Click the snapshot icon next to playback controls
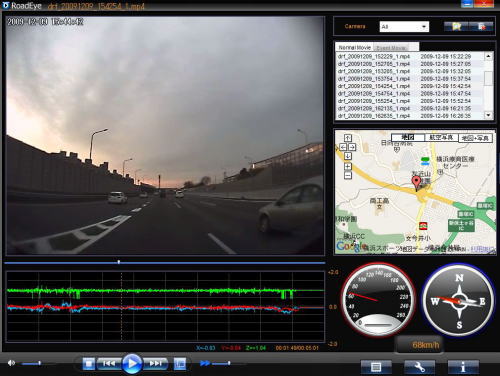This screenshot has height=376, width=500. coord(180,364)
